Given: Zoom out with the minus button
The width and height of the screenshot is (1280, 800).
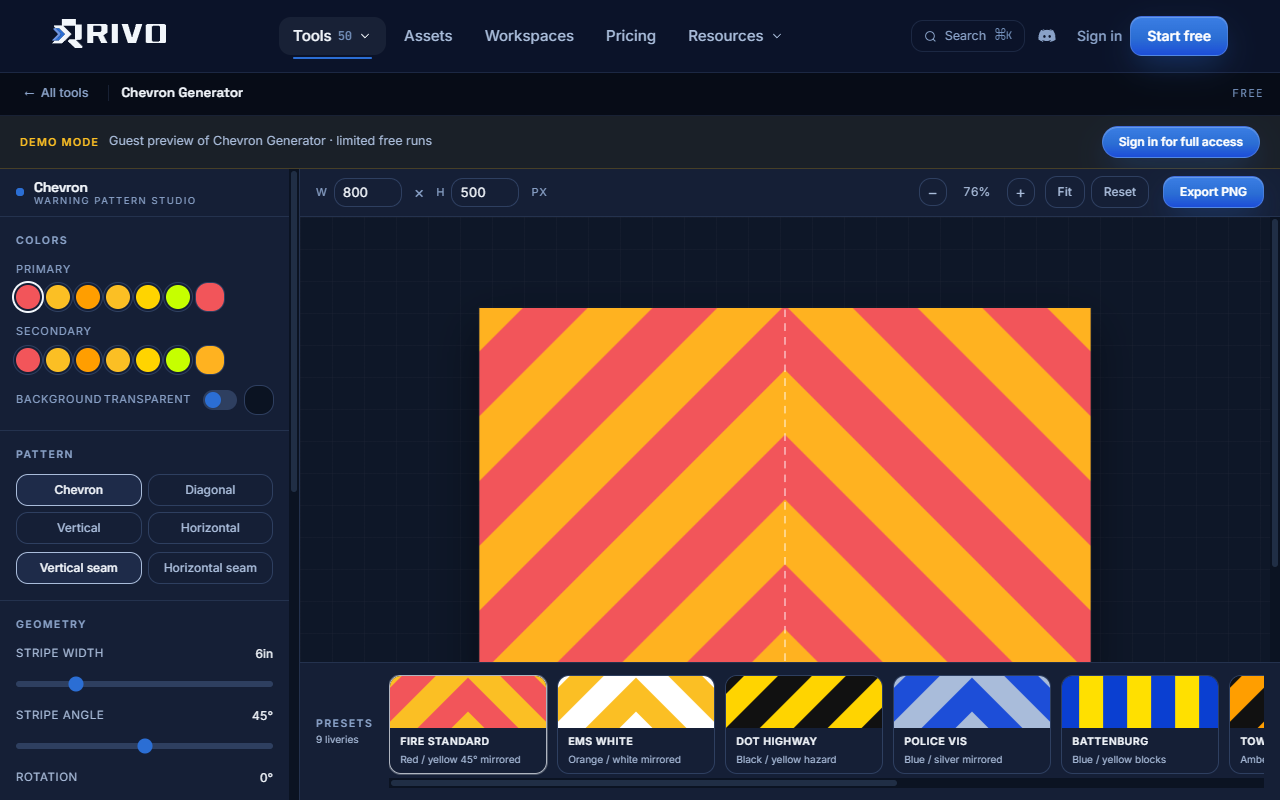Looking at the screenshot, I should click(933, 192).
